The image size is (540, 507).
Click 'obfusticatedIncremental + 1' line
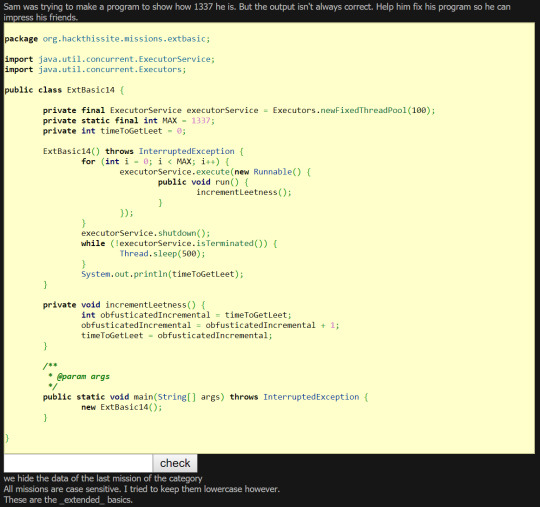pyautogui.click(x=210, y=325)
